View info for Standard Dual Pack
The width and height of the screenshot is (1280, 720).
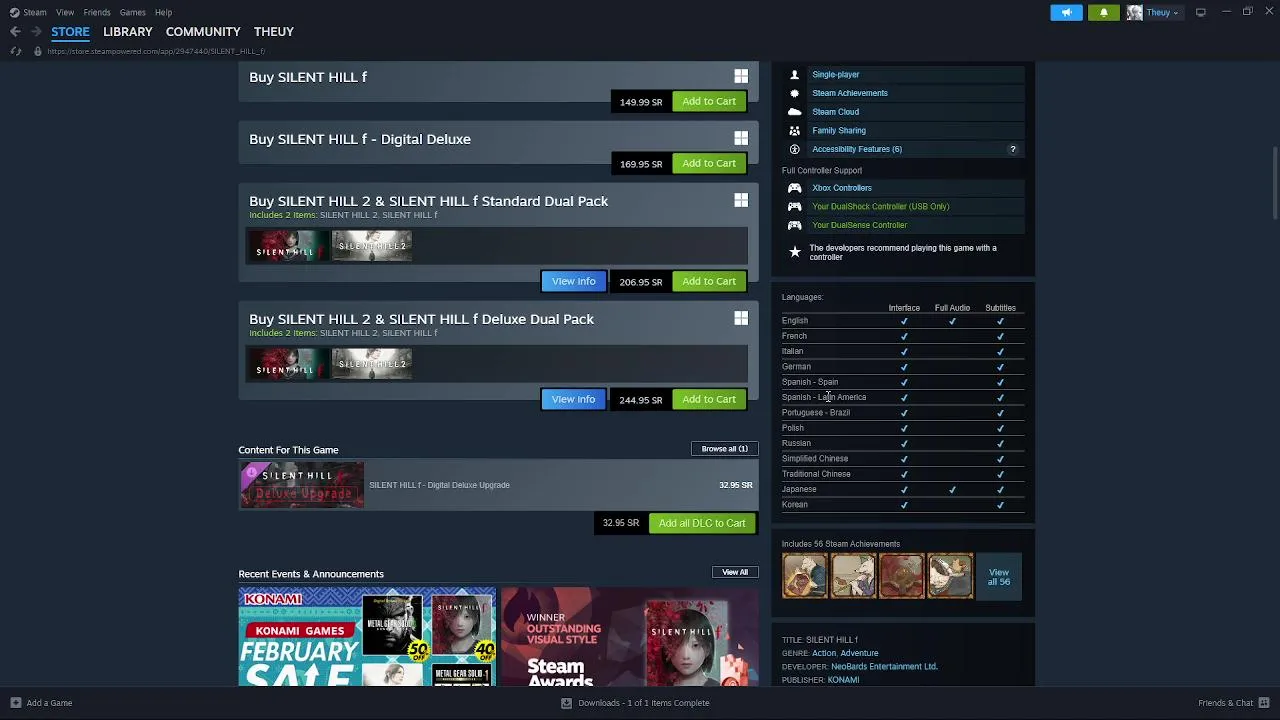tap(573, 281)
